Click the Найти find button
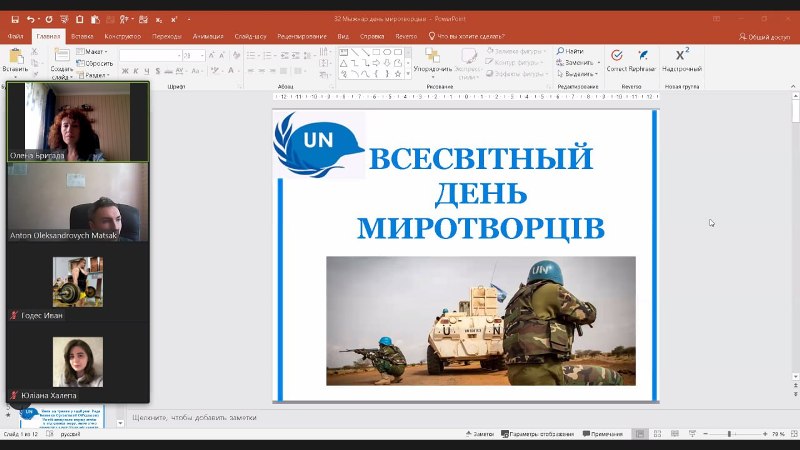Screen dimensions: 800x450 pyautogui.click(x=570, y=51)
